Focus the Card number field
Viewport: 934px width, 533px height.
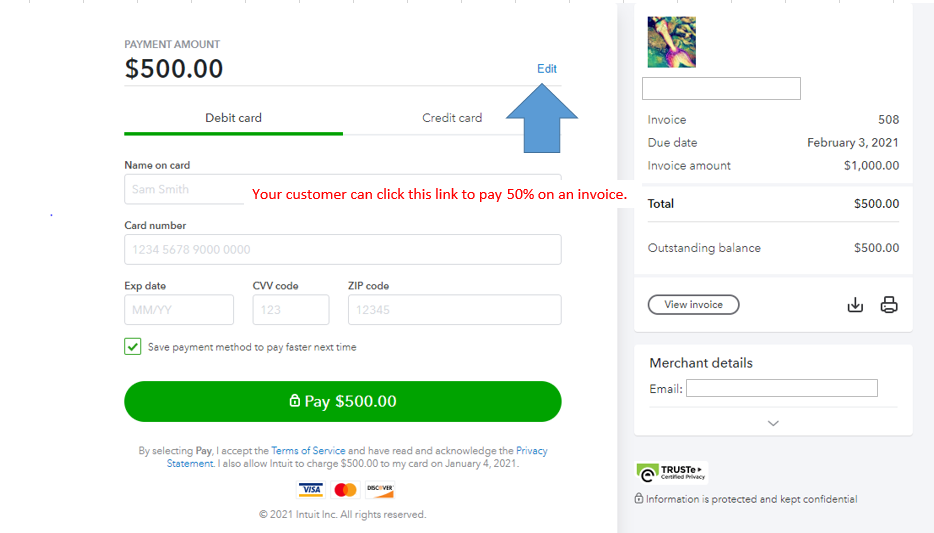click(342, 250)
